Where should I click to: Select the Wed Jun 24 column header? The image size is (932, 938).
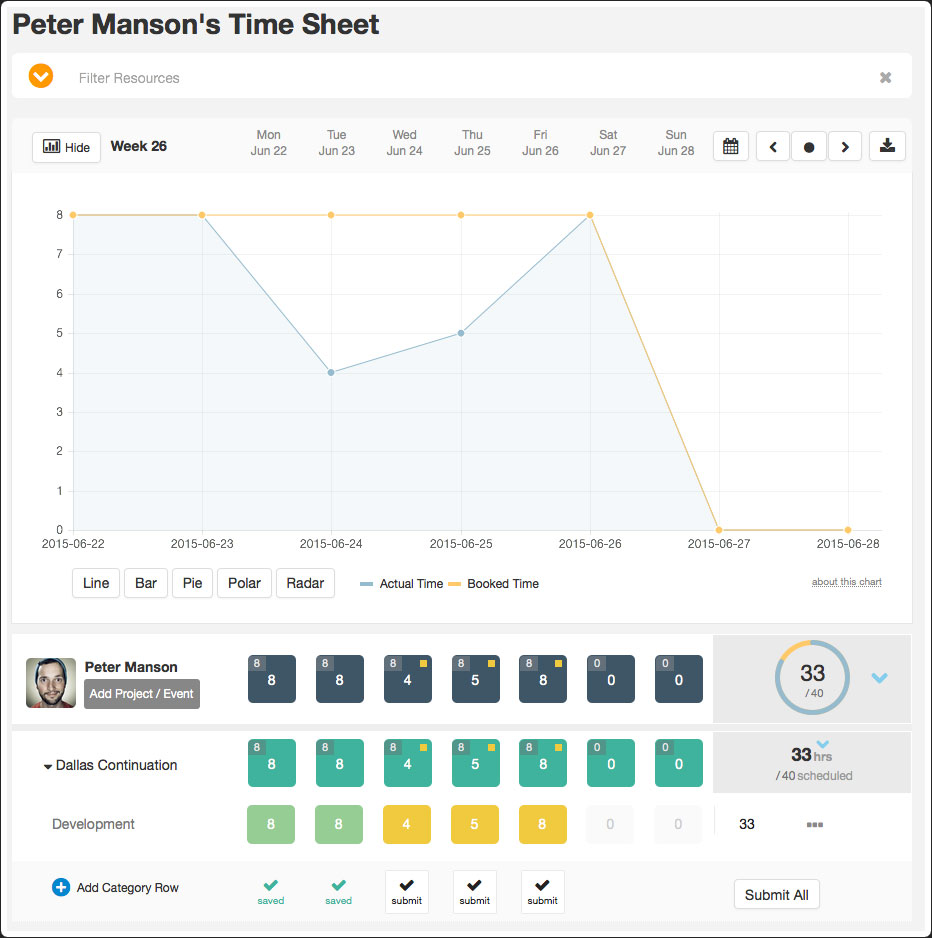click(404, 143)
